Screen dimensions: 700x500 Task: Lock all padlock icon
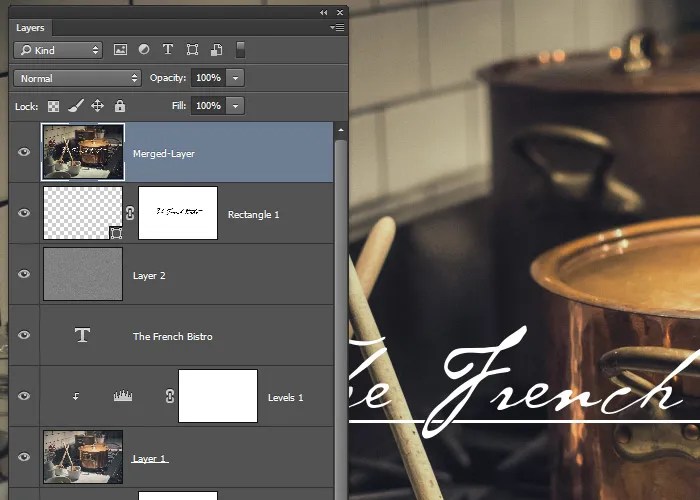(120, 106)
